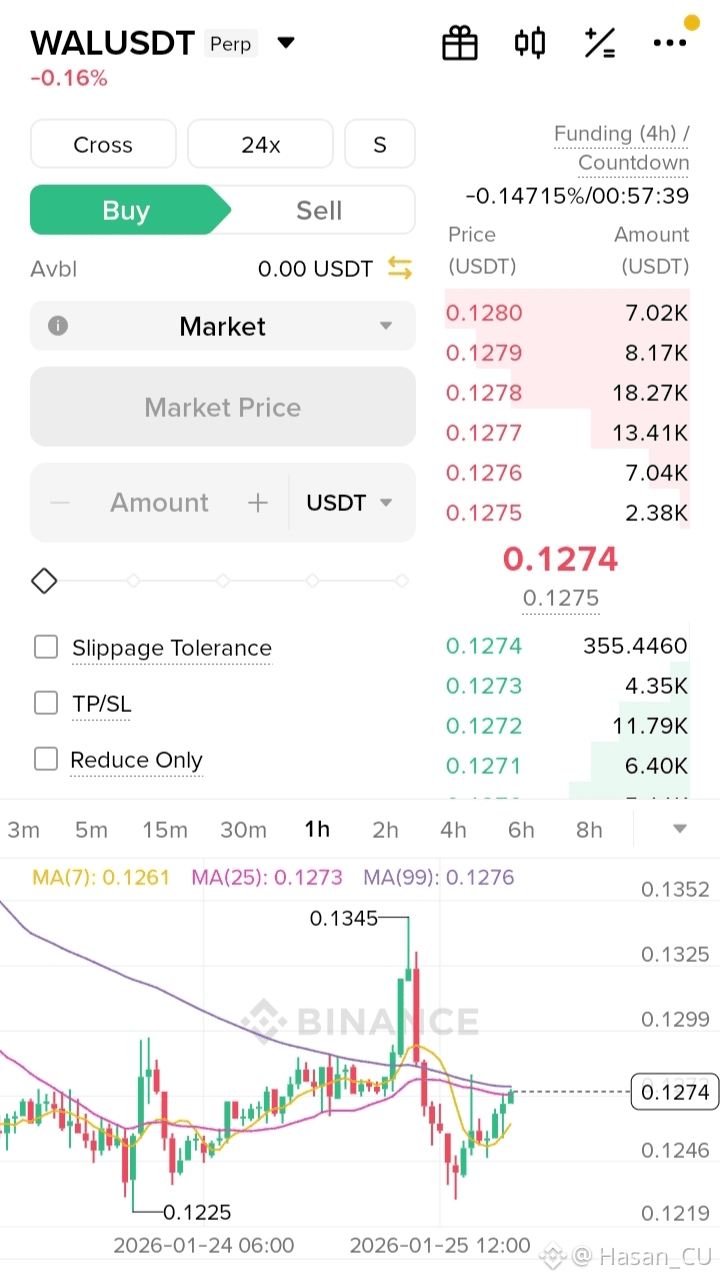This screenshot has height=1281, width=720.
Task: Decrease amount with the minus icon
Action: 60,502
